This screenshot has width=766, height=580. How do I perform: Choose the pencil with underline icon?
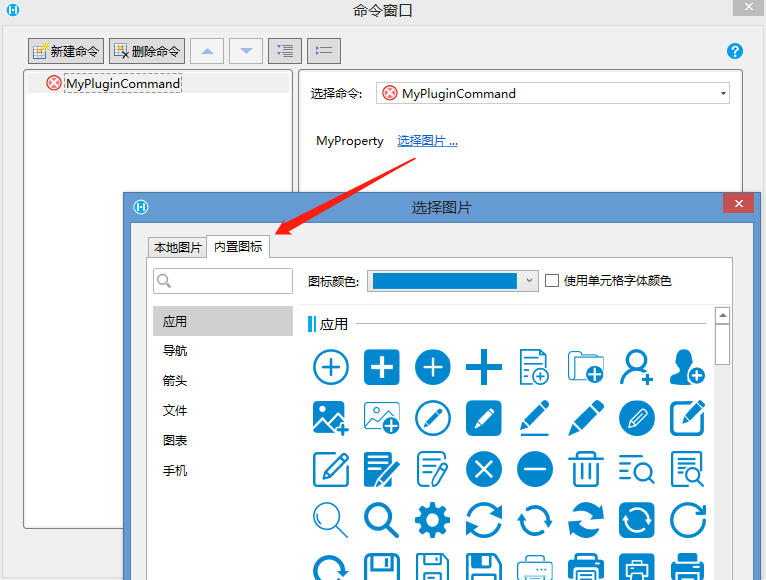point(534,418)
